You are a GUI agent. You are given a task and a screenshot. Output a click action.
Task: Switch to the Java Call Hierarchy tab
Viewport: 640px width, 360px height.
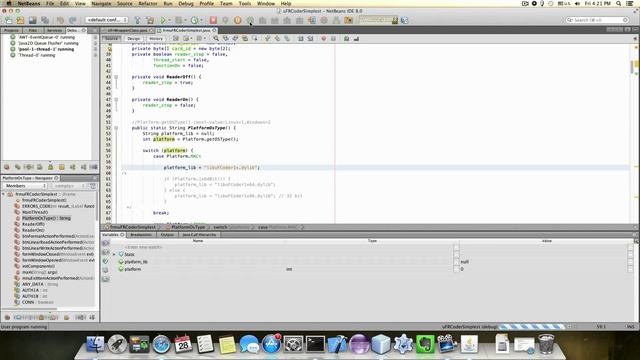(x=199, y=235)
